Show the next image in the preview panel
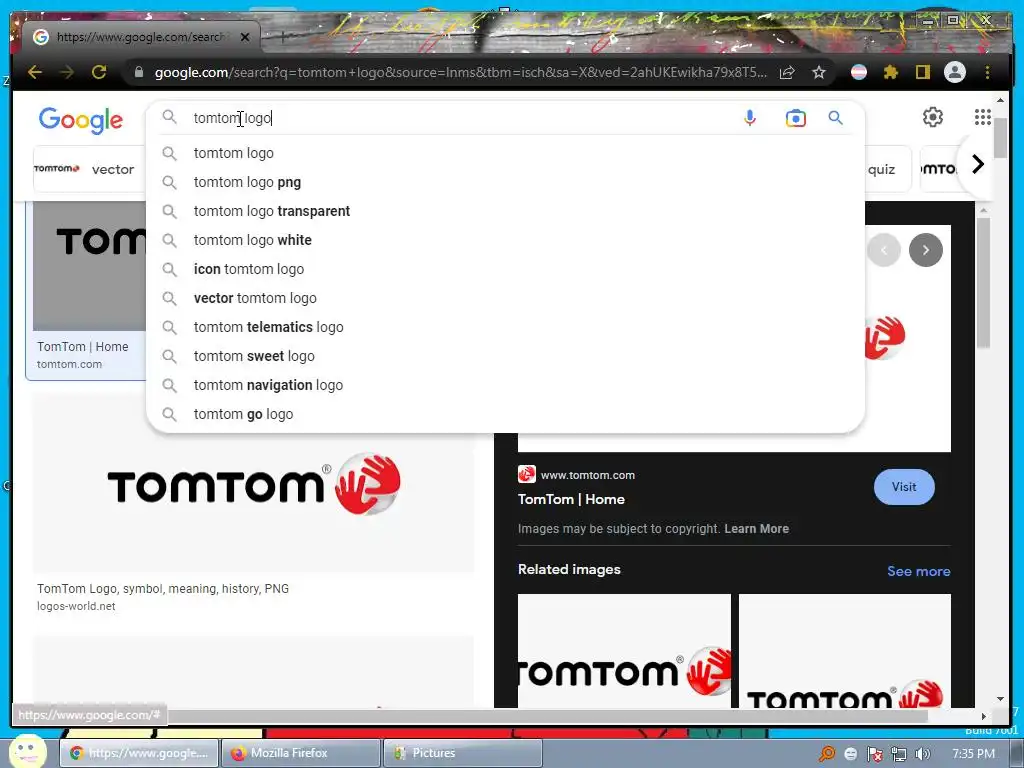The height and width of the screenshot is (768, 1024). [x=925, y=250]
